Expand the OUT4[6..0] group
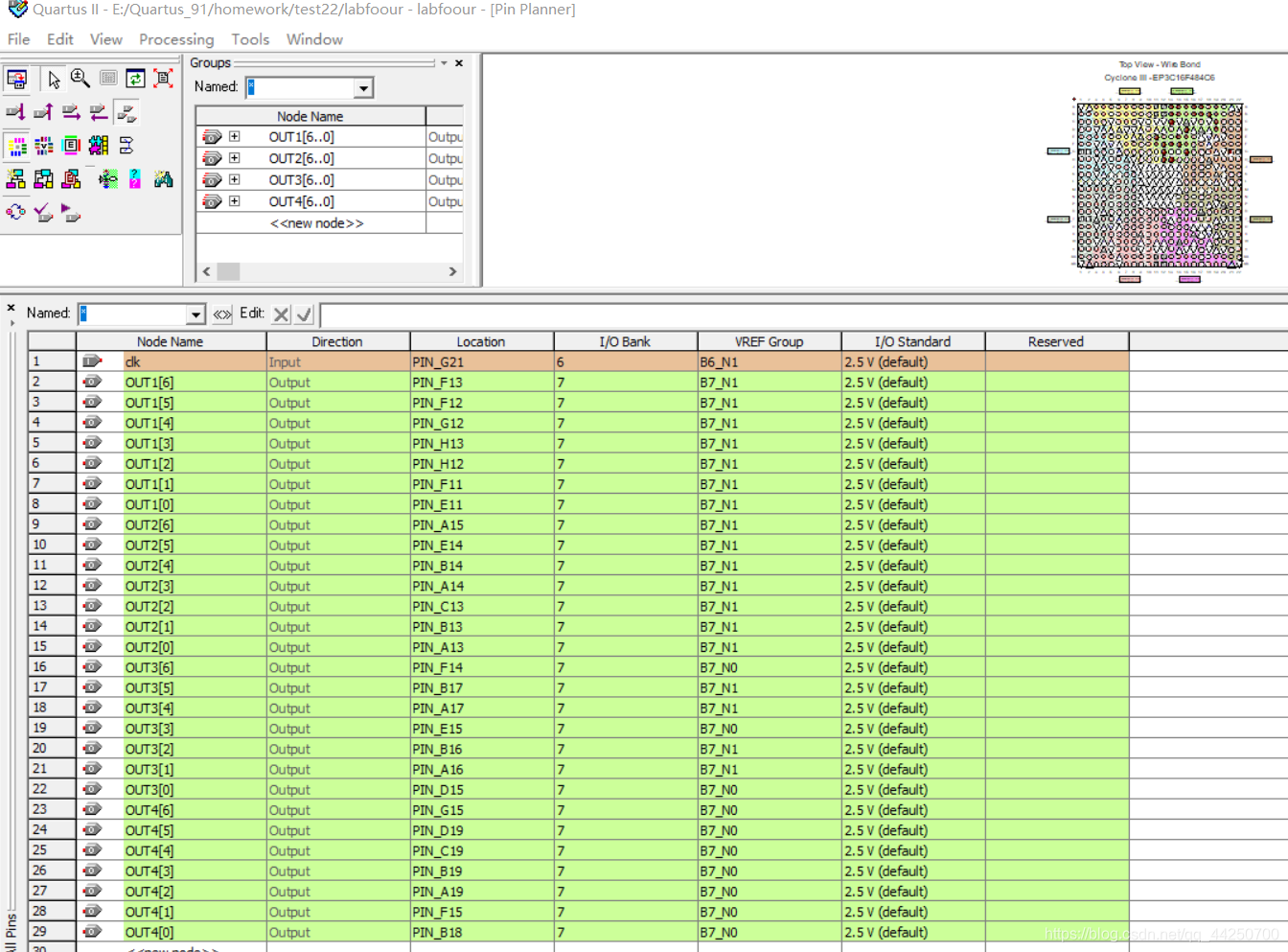This screenshot has width=1288, height=952. (234, 201)
